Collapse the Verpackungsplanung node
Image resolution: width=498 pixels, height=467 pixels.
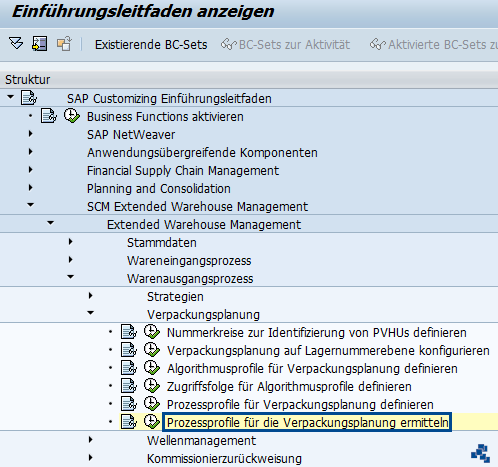click(x=90, y=313)
